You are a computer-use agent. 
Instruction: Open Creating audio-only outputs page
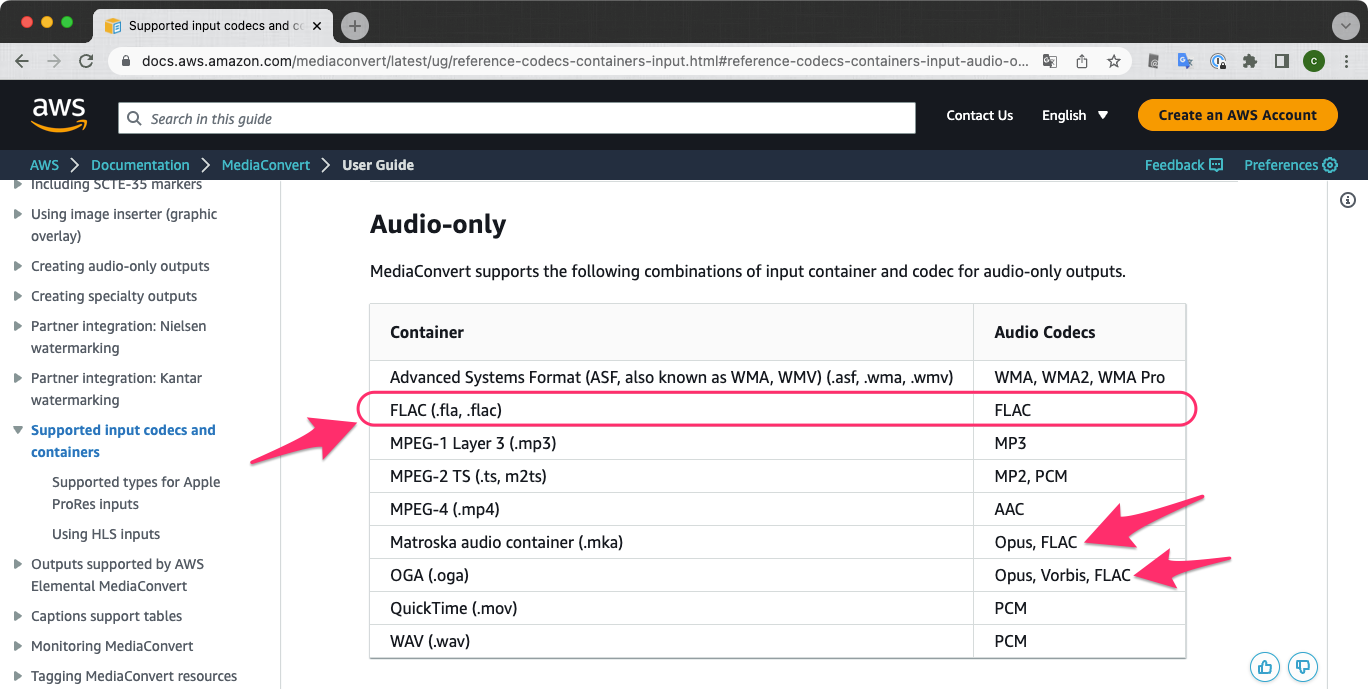(x=120, y=266)
